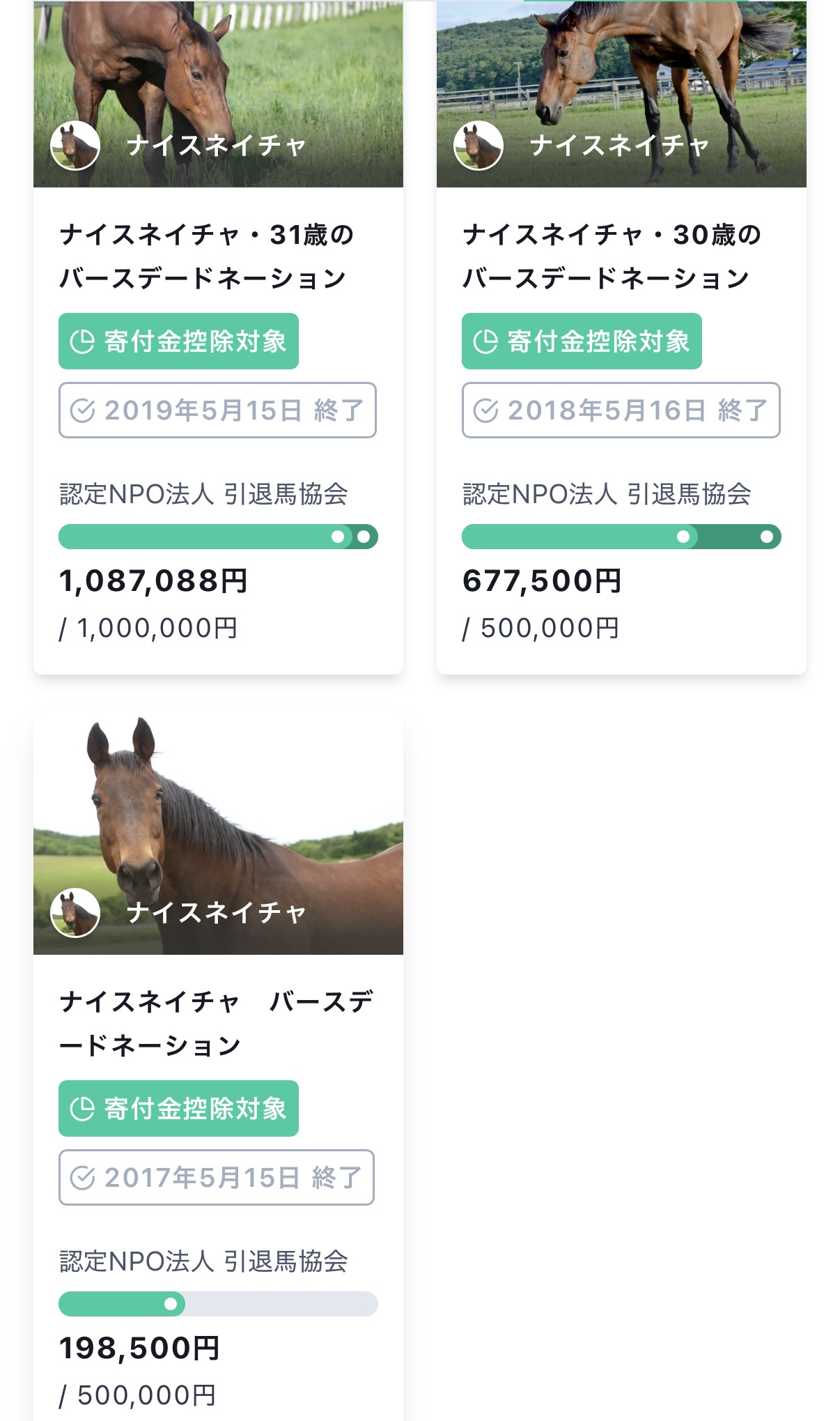Click 寄付金控除対象 badge on 31歳 card
Screen dimensions: 840x1421
[x=178, y=341]
